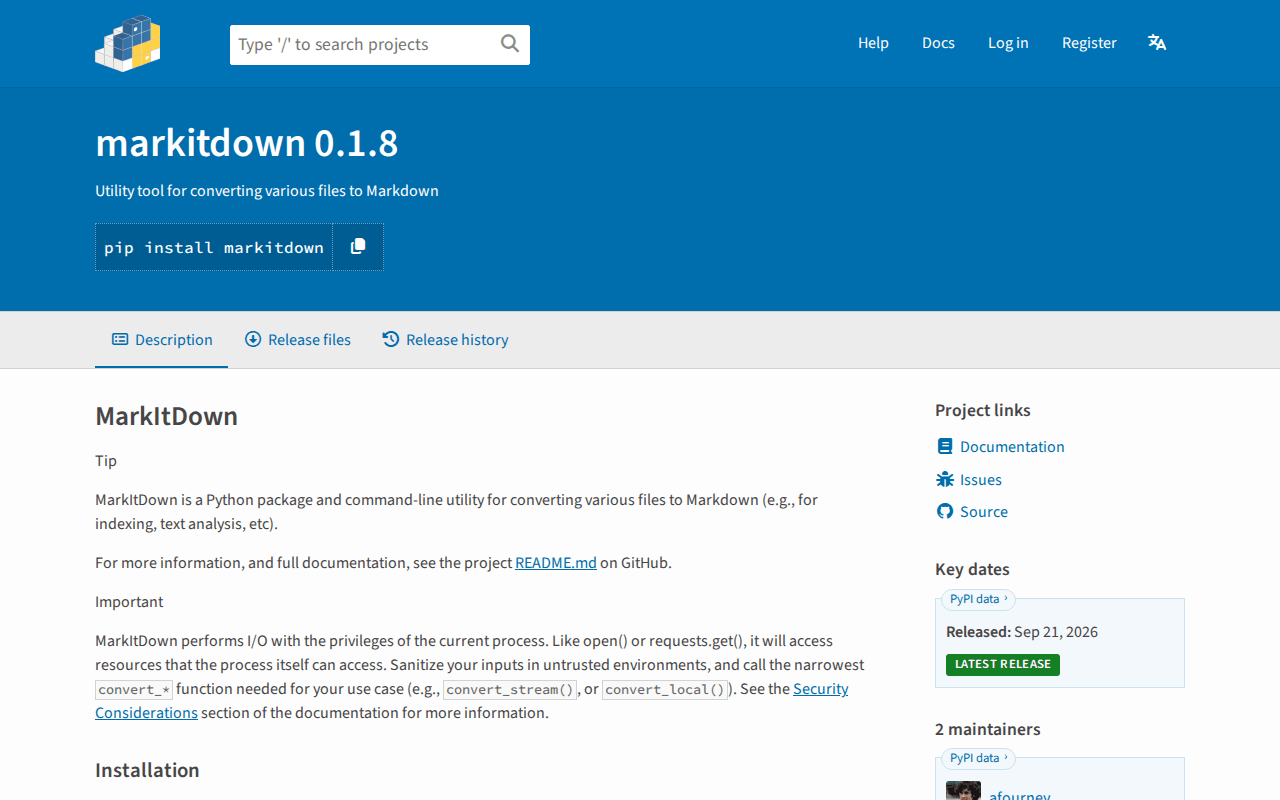Open the Help page
Screen dimensions: 1280x800
(873, 43)
